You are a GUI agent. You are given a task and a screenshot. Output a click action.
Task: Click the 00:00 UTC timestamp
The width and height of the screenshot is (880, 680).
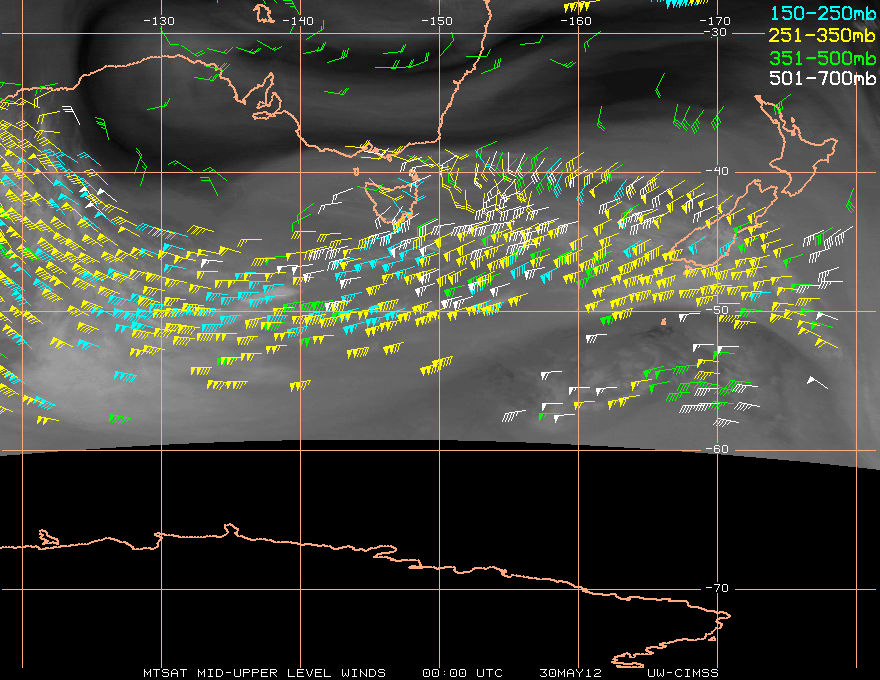[x=462, y=673]
